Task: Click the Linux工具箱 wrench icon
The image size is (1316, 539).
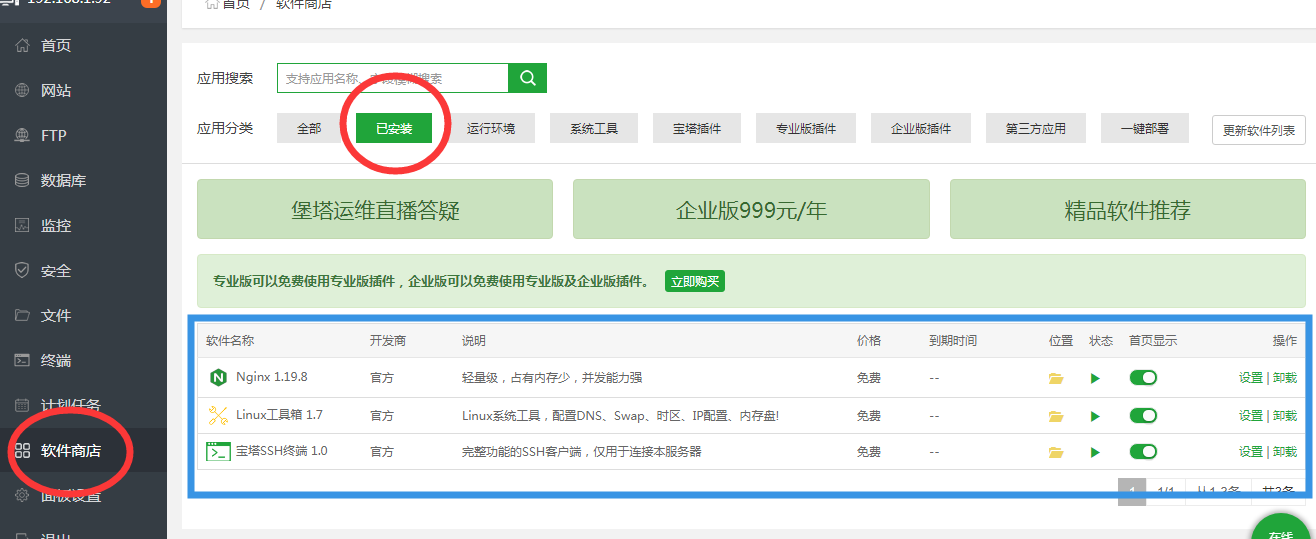Action: (x=218, y=415)
